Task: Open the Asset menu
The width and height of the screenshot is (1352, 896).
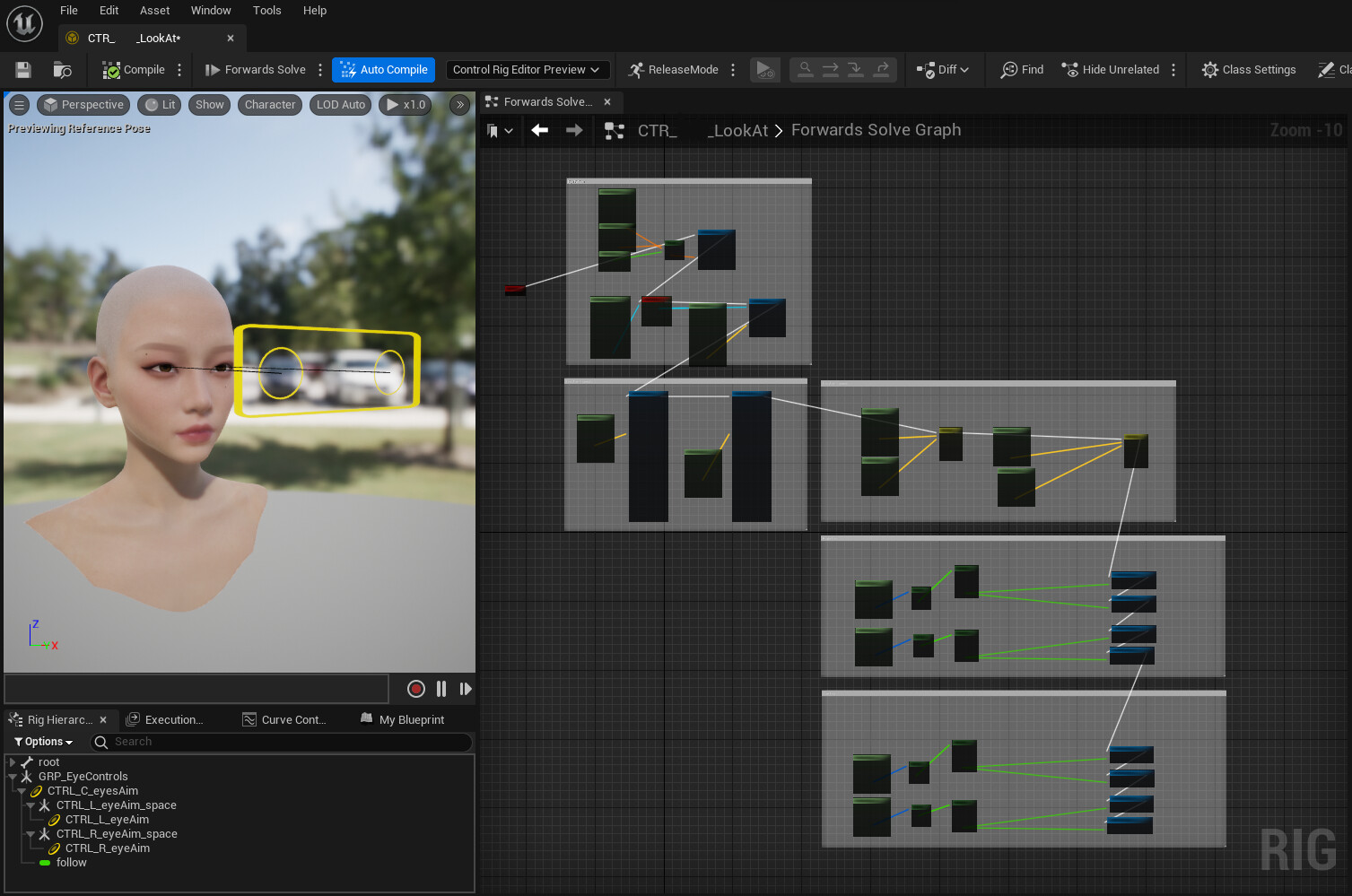Action: point(154,11)
